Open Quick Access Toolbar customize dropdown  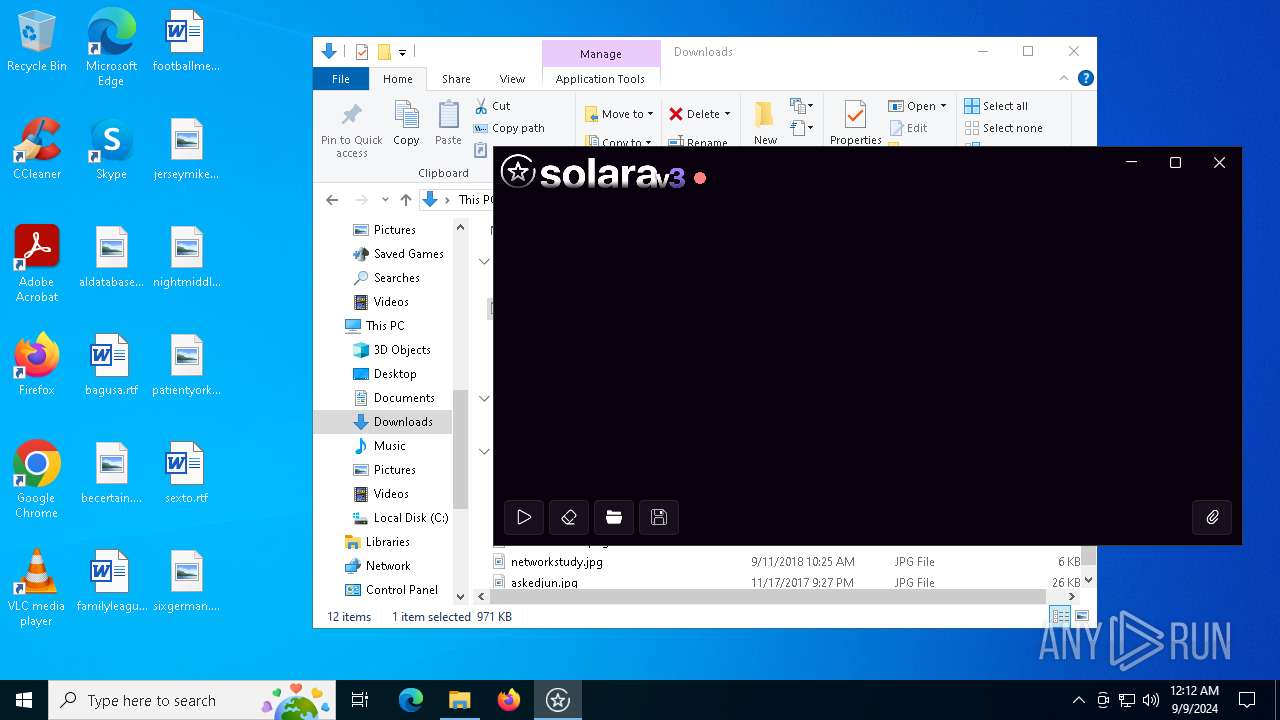coord(402,52)
